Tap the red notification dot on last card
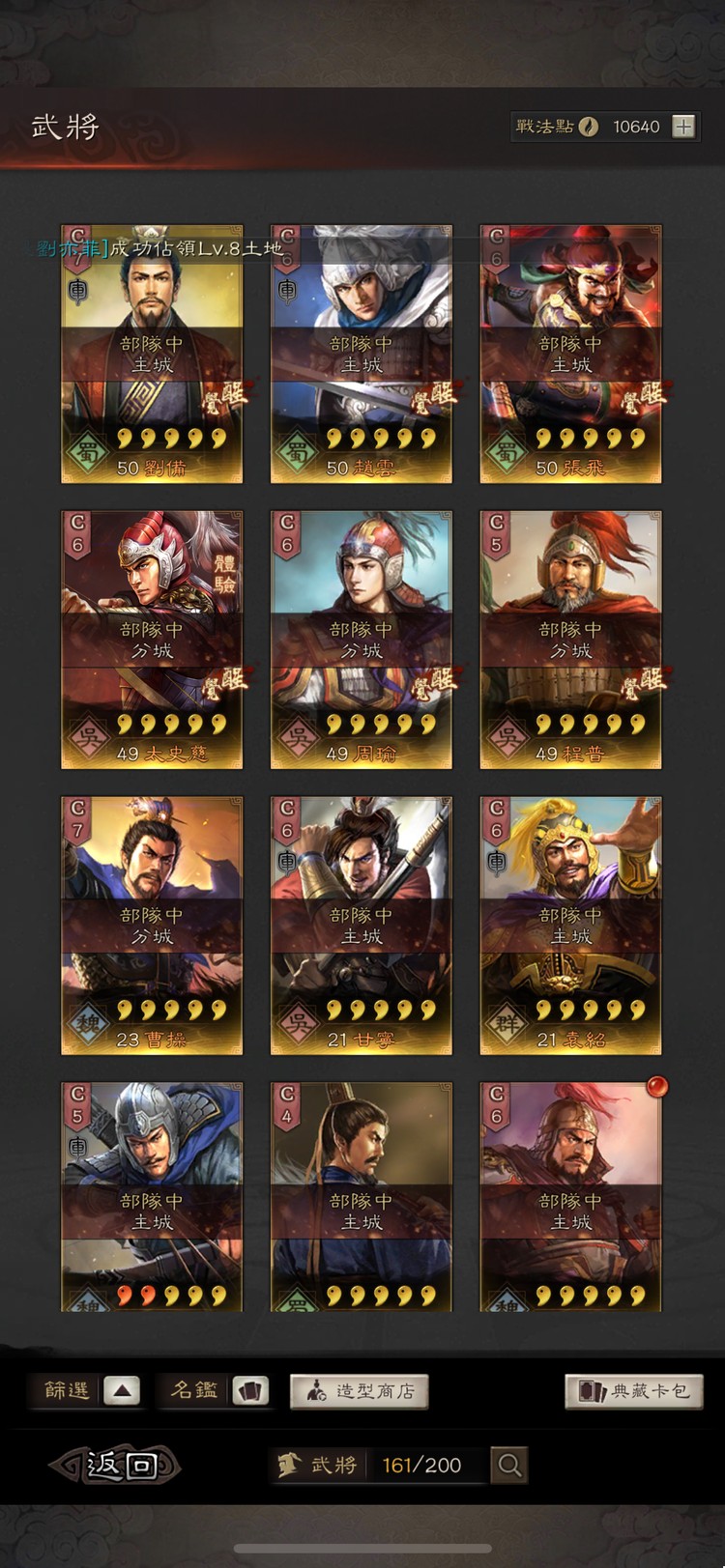Viewport: 725px width, 1568px height. point(657,1086)
